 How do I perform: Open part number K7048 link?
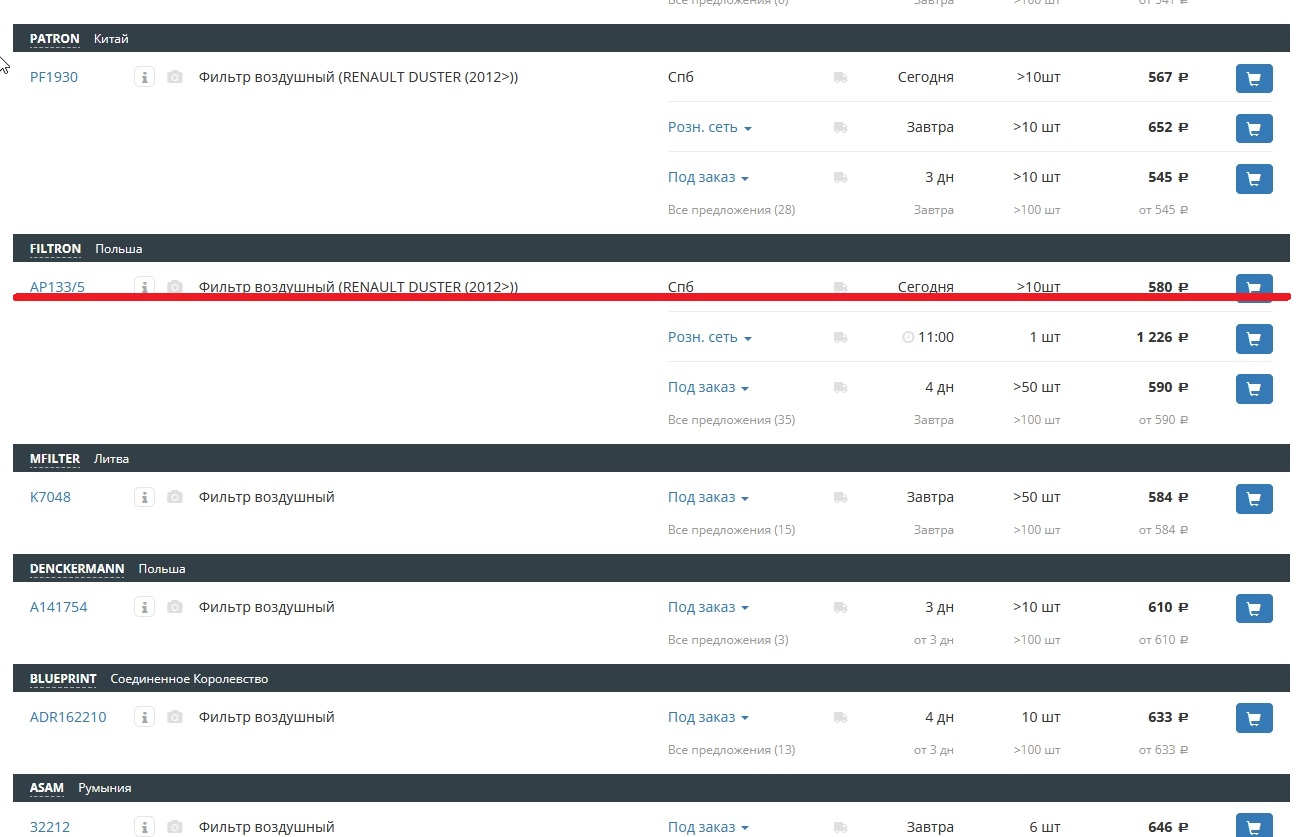(50, 497)
